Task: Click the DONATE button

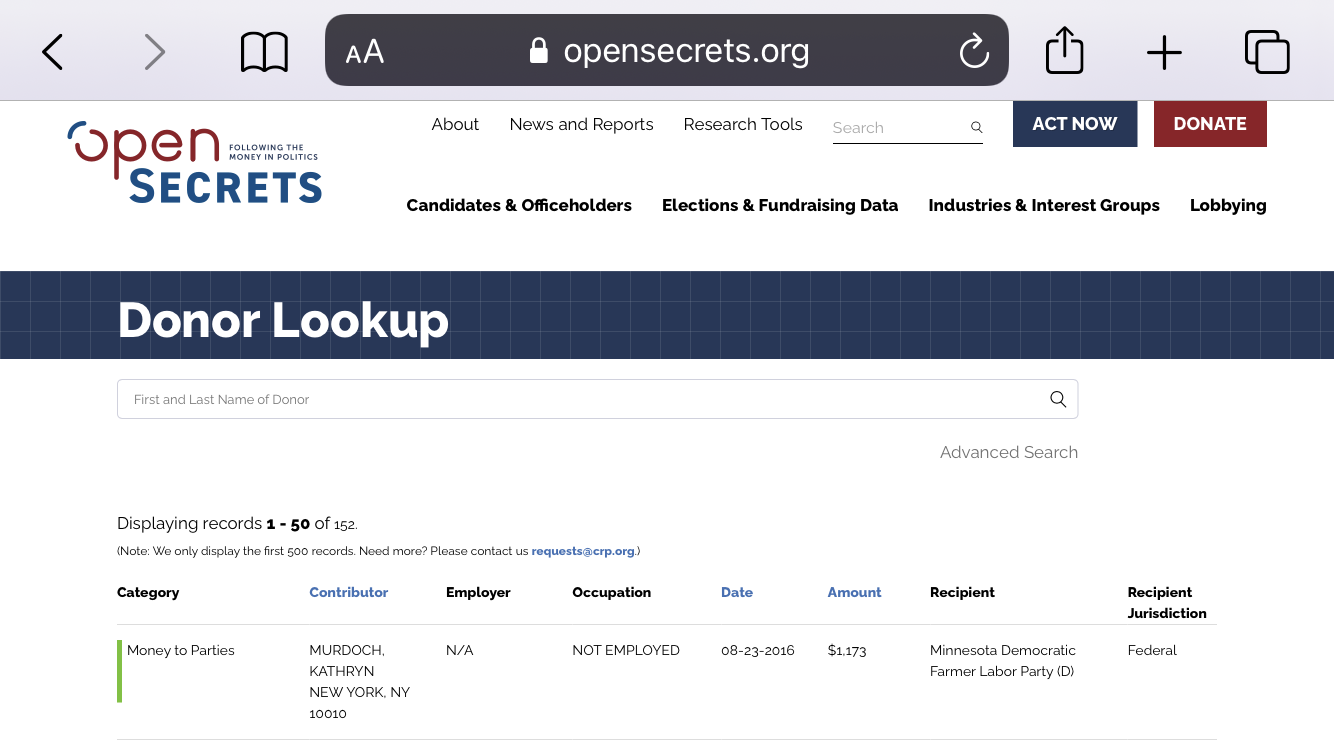Action: (x=1210, y=124)
